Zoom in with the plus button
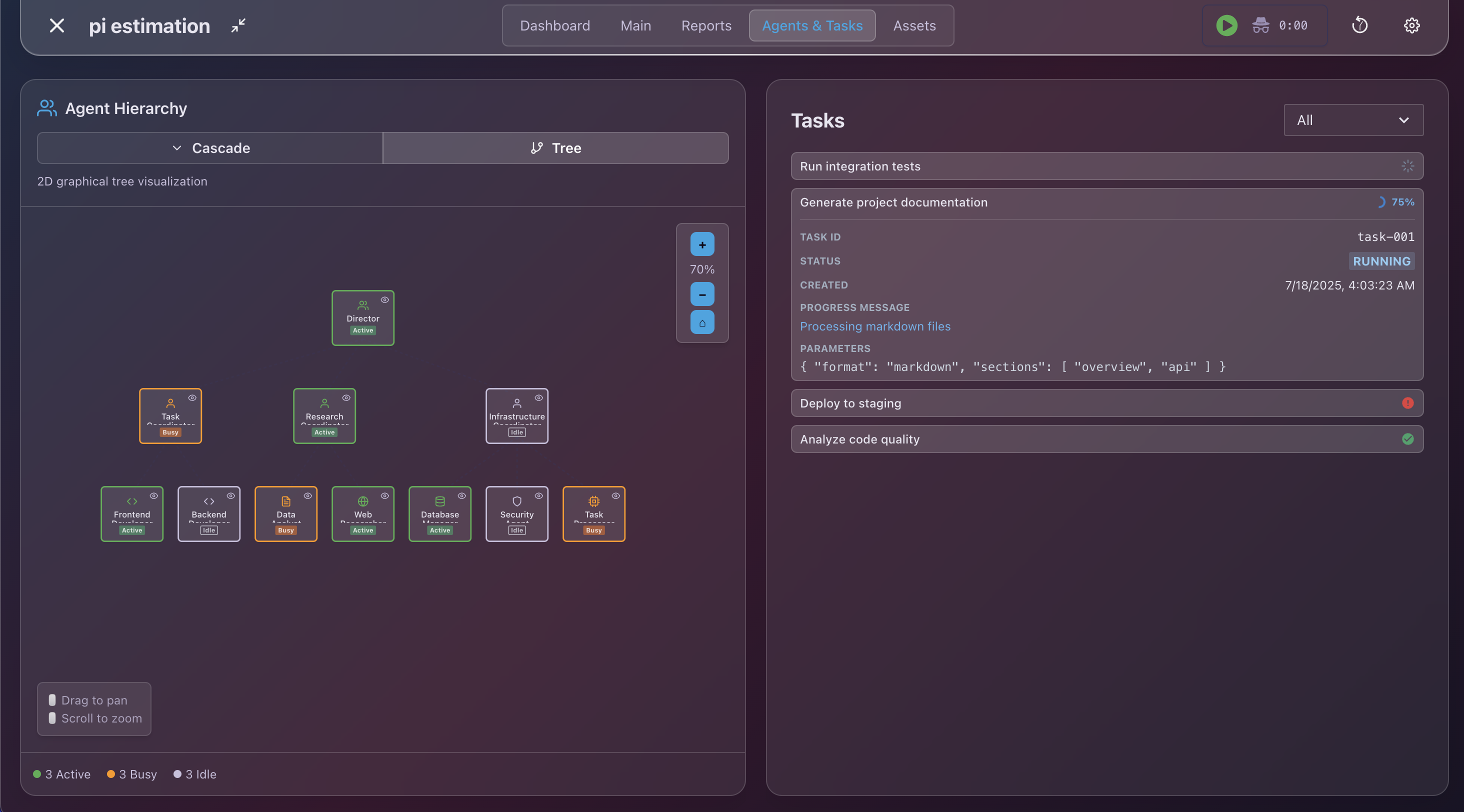 coord(702,245)
